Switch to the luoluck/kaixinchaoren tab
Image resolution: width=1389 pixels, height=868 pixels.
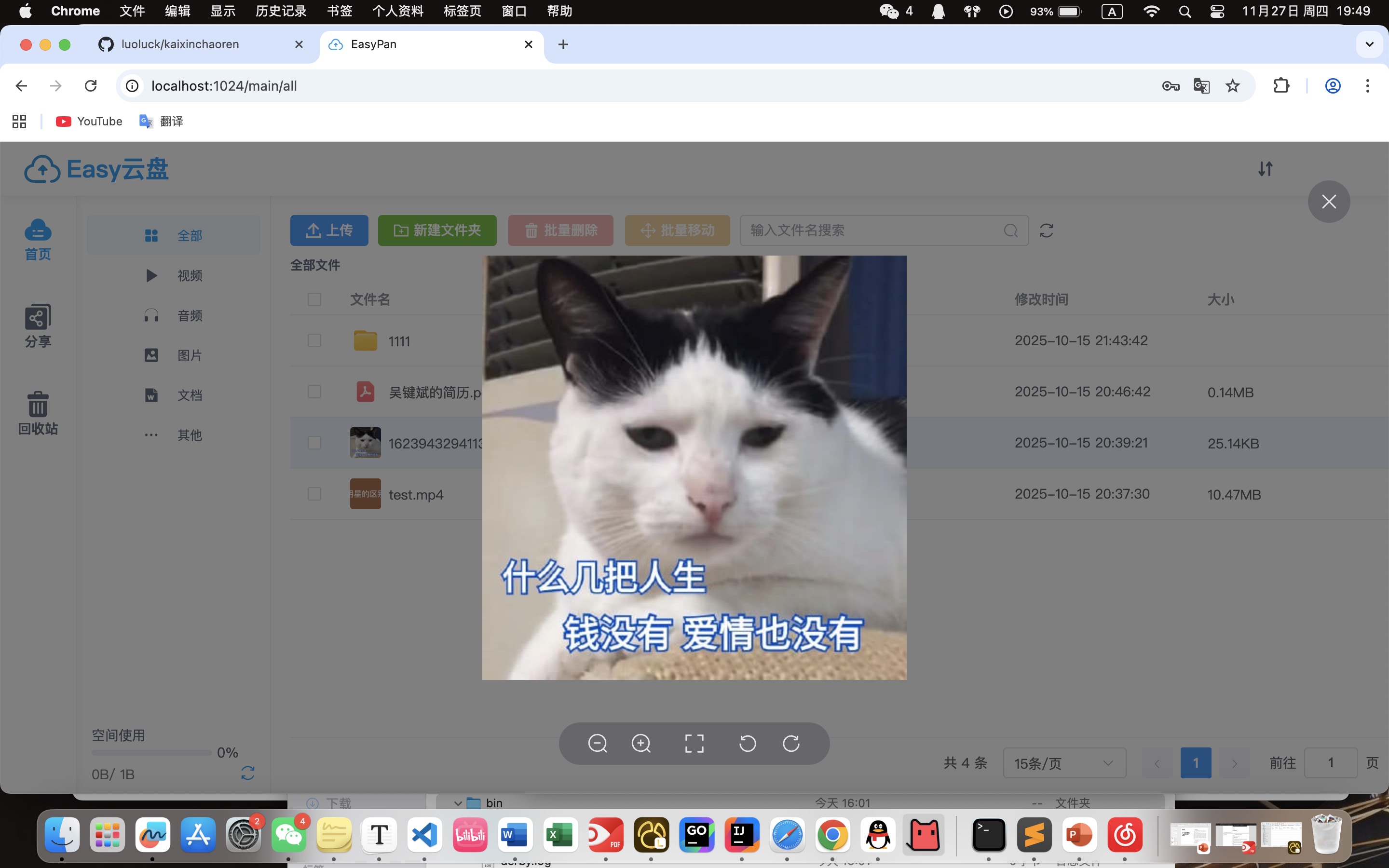pos(180,44)
